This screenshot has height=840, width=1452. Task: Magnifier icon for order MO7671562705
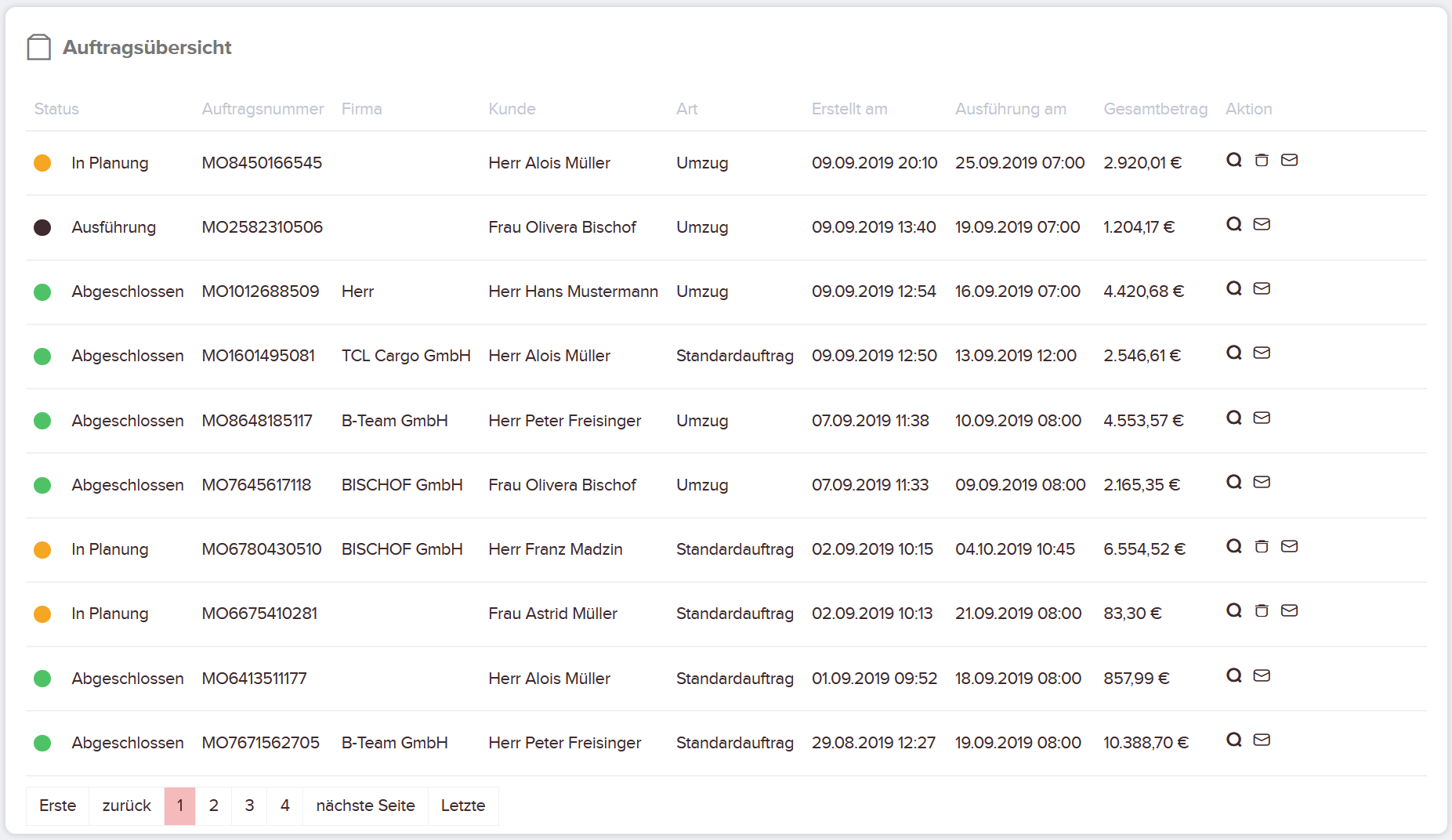[x=1234, y=740]
